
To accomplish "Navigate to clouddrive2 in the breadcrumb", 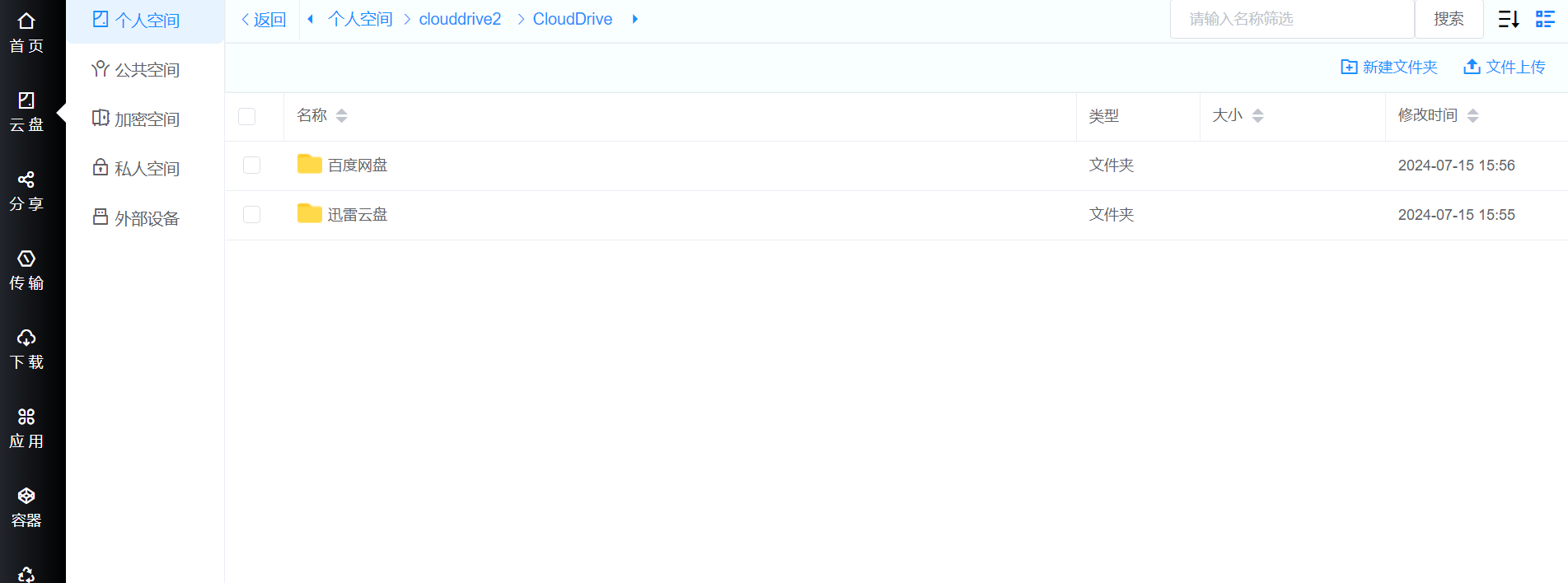I will [460, 19].
